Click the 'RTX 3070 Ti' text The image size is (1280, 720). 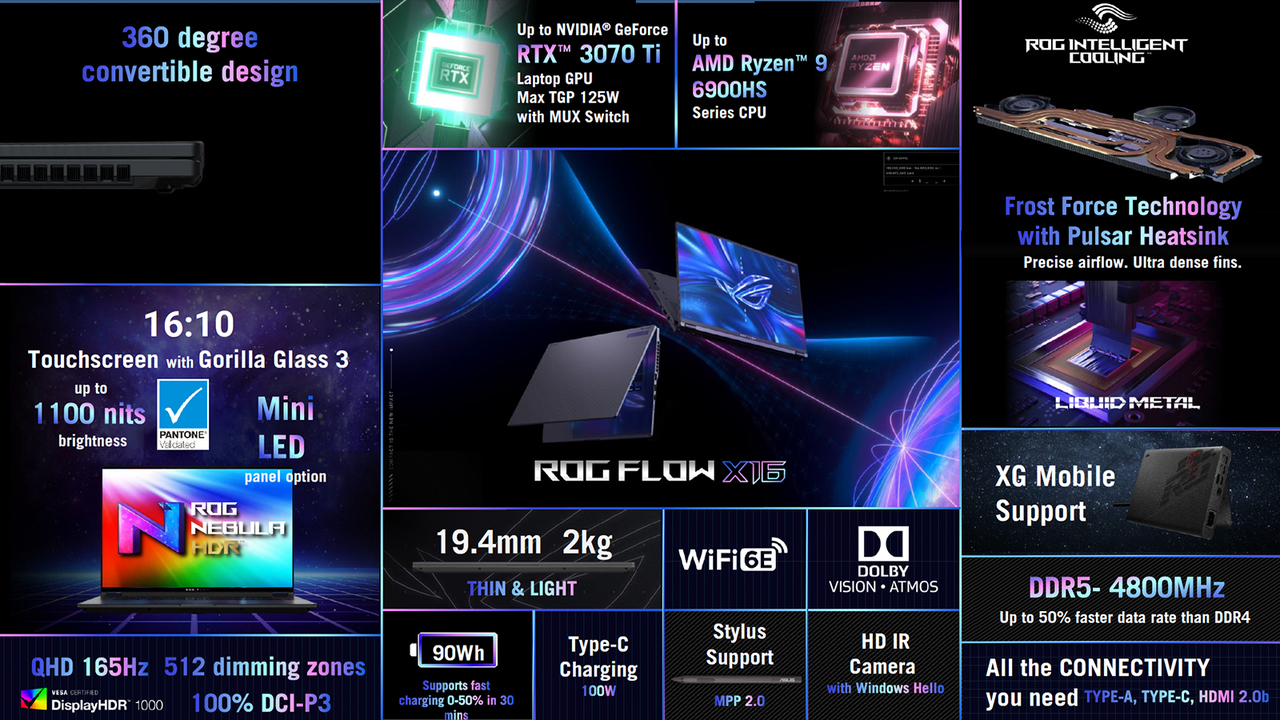point(589,54)
